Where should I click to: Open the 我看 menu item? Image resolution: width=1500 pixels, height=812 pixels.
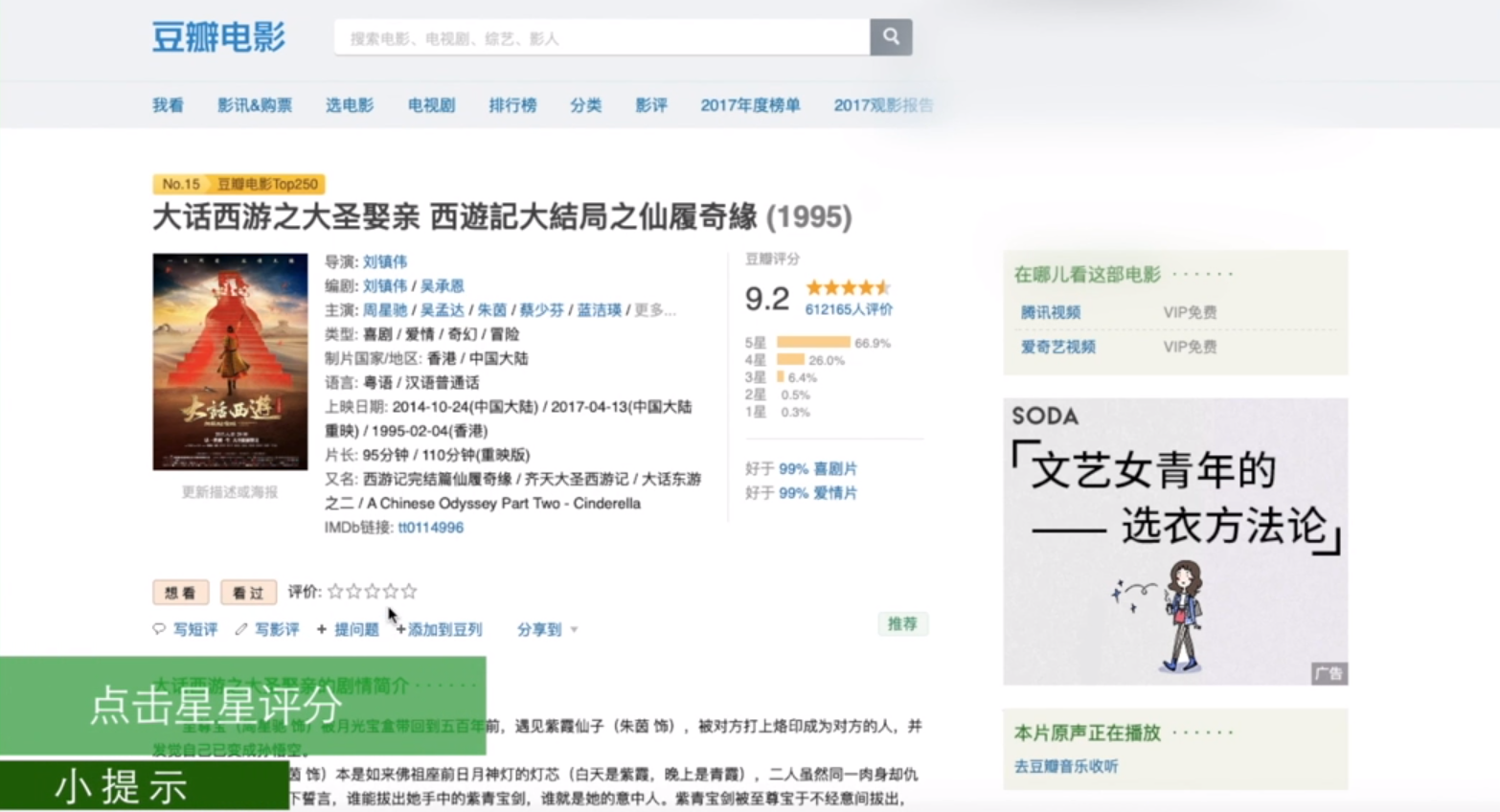[x=168, y=105]
